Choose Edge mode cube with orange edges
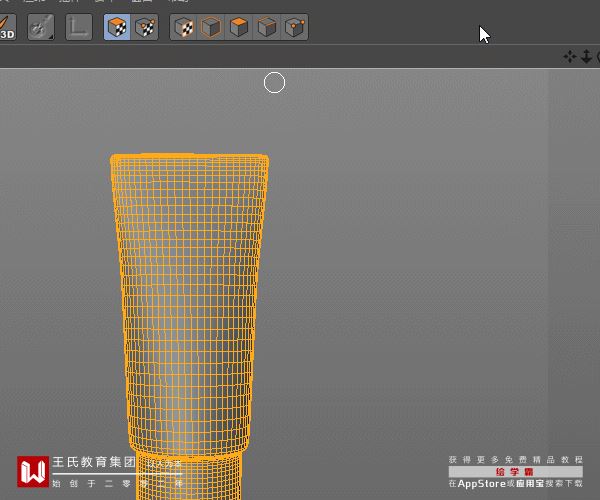 coord(267,27)
